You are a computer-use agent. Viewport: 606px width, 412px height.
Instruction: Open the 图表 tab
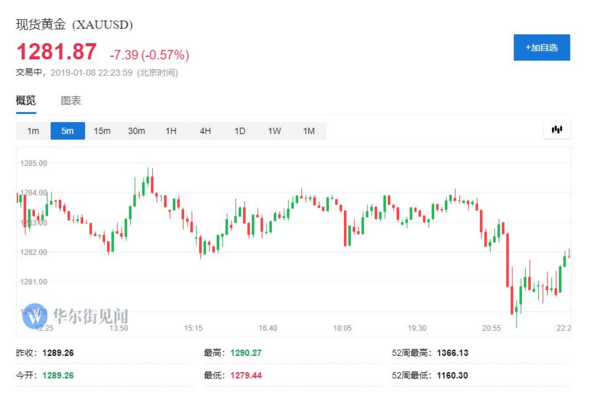pos(71,100)
